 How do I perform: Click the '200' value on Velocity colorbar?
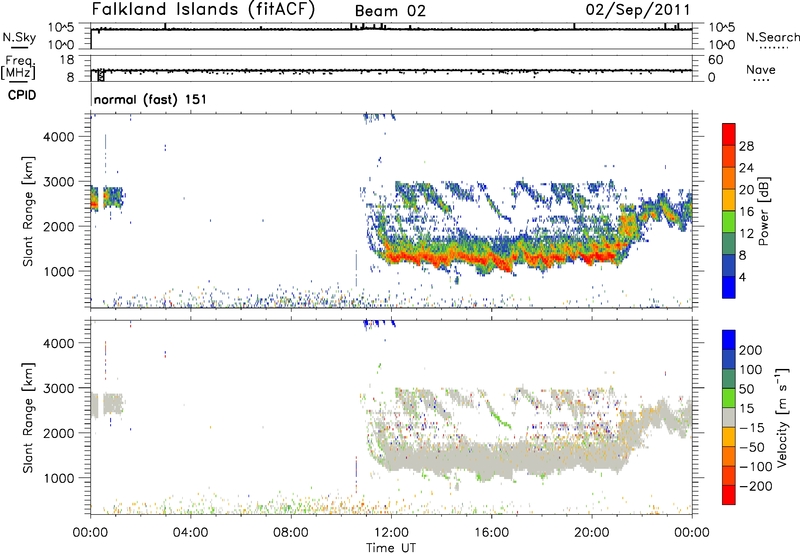click(x=751, y=350)
